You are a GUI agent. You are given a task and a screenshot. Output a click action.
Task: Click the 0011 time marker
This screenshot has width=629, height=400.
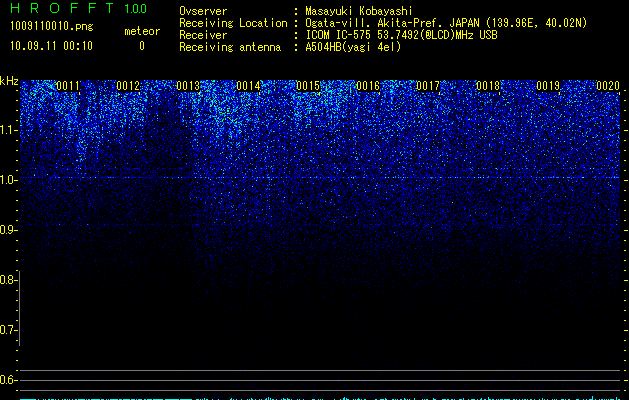tap(68, 86)
